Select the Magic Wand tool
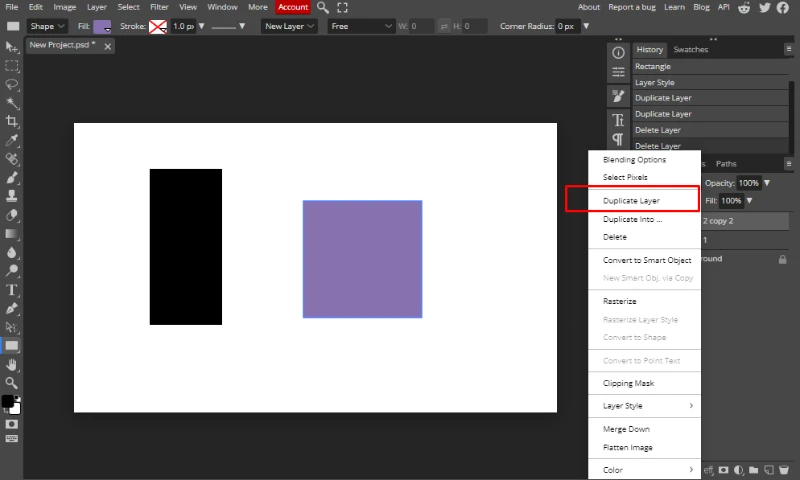The width and height of the screenshot is (800, 480). tap(12, 103)
